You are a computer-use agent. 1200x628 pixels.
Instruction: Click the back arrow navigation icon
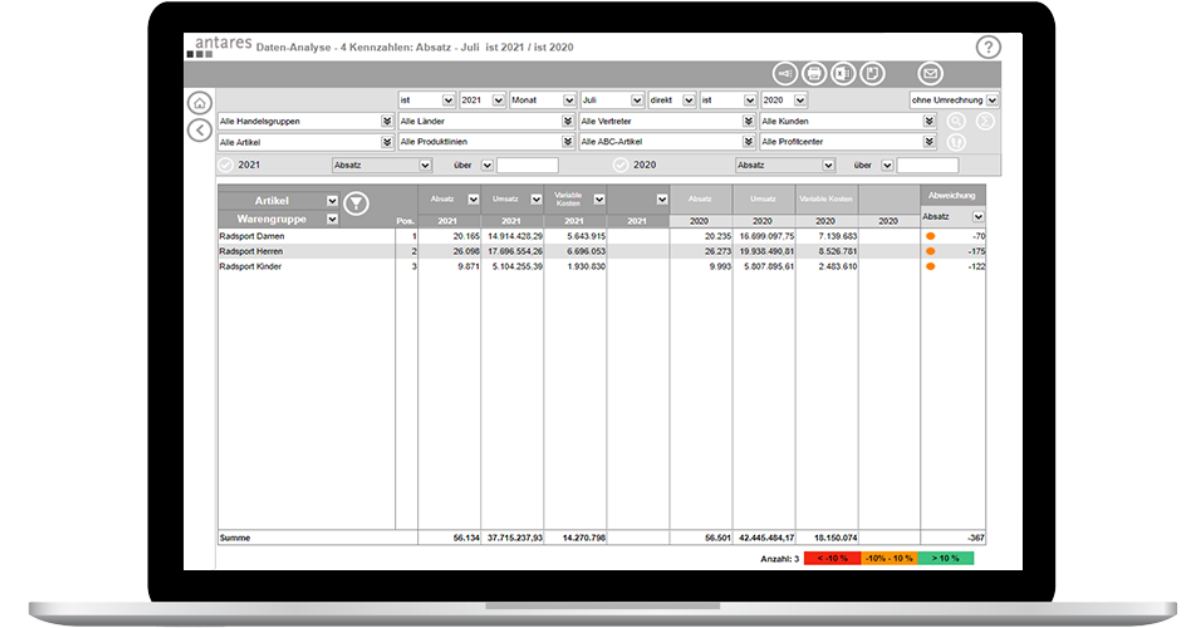[x=199, y=130]
